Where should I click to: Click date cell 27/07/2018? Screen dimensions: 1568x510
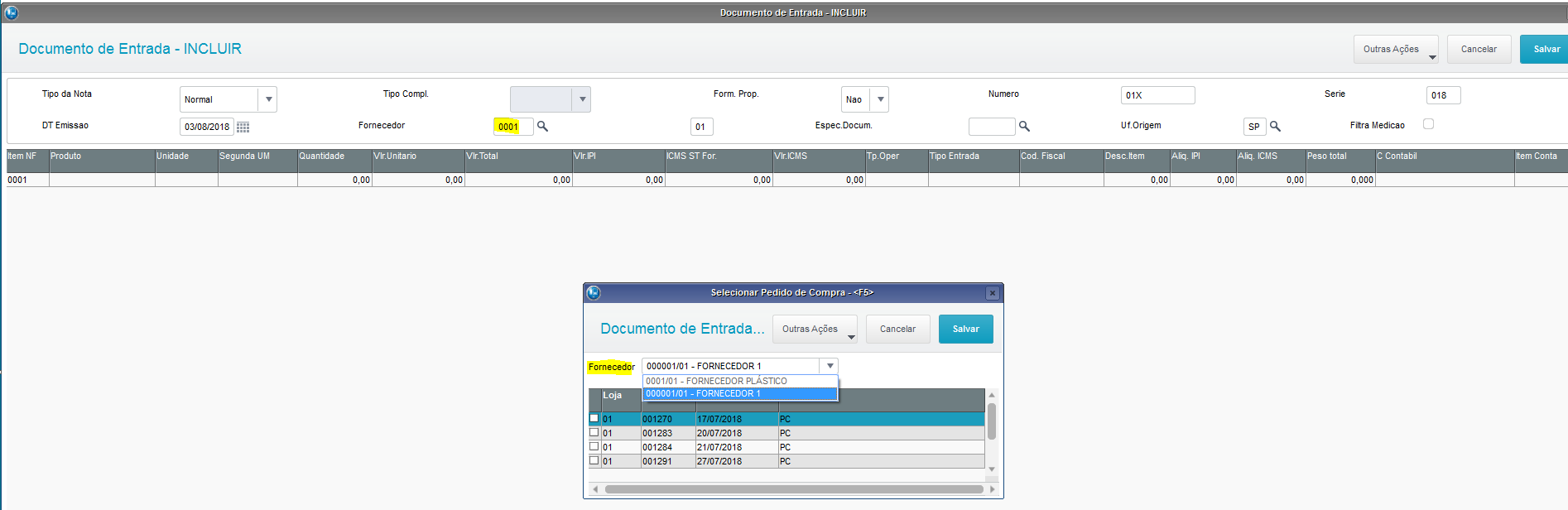[x=737, y=461]
